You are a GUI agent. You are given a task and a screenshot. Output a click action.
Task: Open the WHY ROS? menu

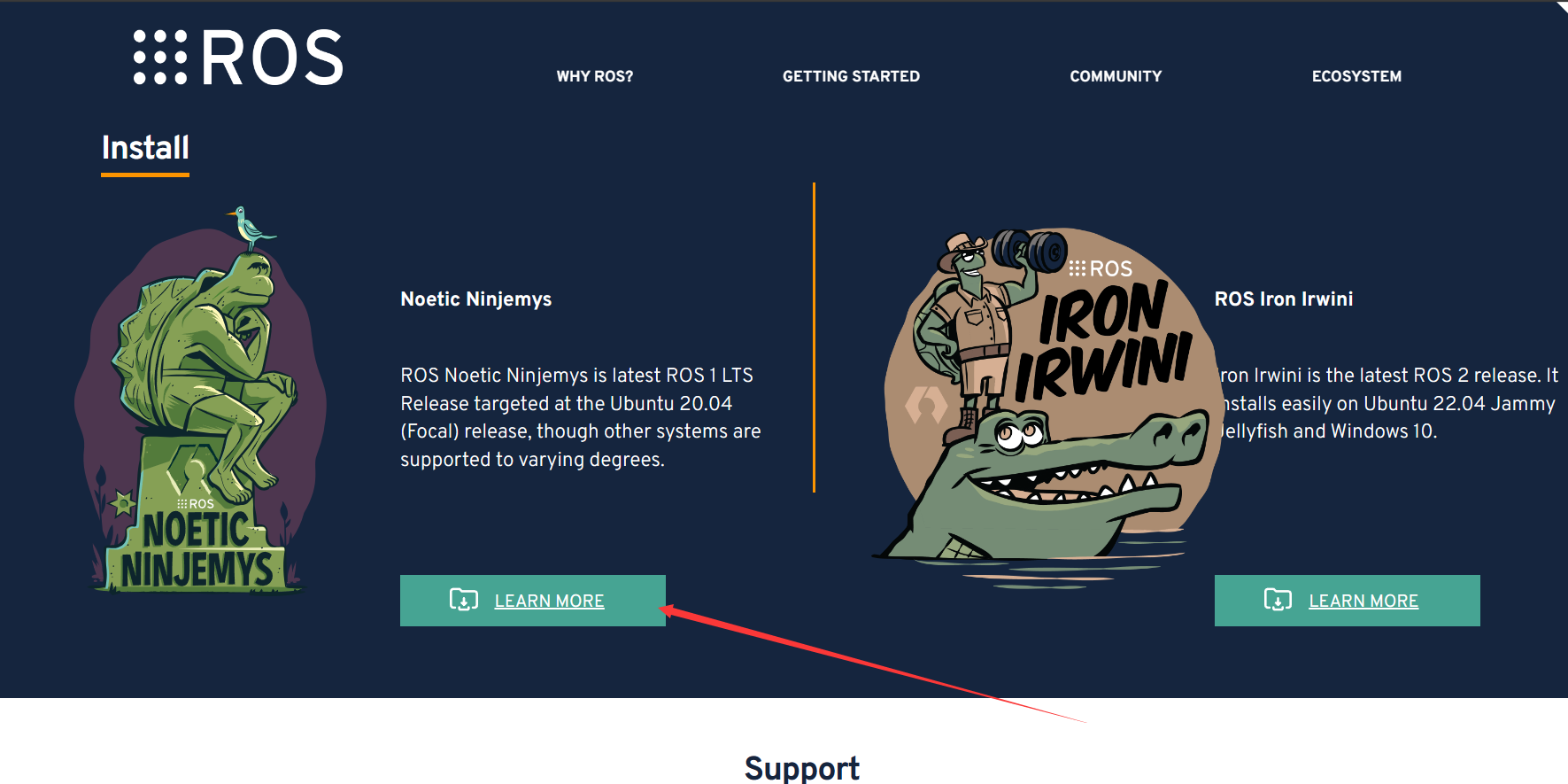pyautogui.click(x=594, y=76)
